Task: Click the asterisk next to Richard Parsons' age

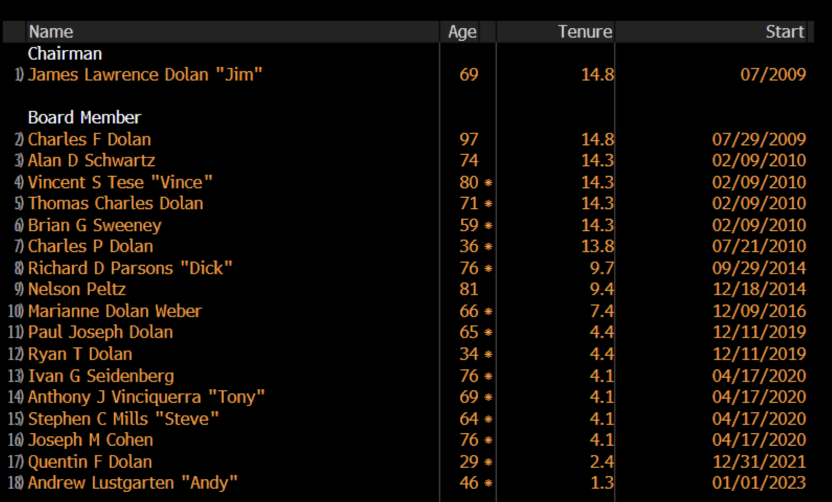Action: (489, 269)
